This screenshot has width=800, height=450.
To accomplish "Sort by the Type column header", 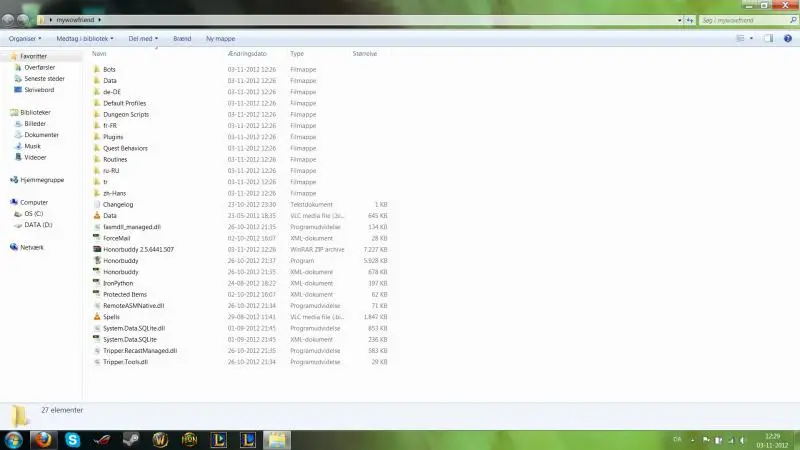I will (297, 54).
